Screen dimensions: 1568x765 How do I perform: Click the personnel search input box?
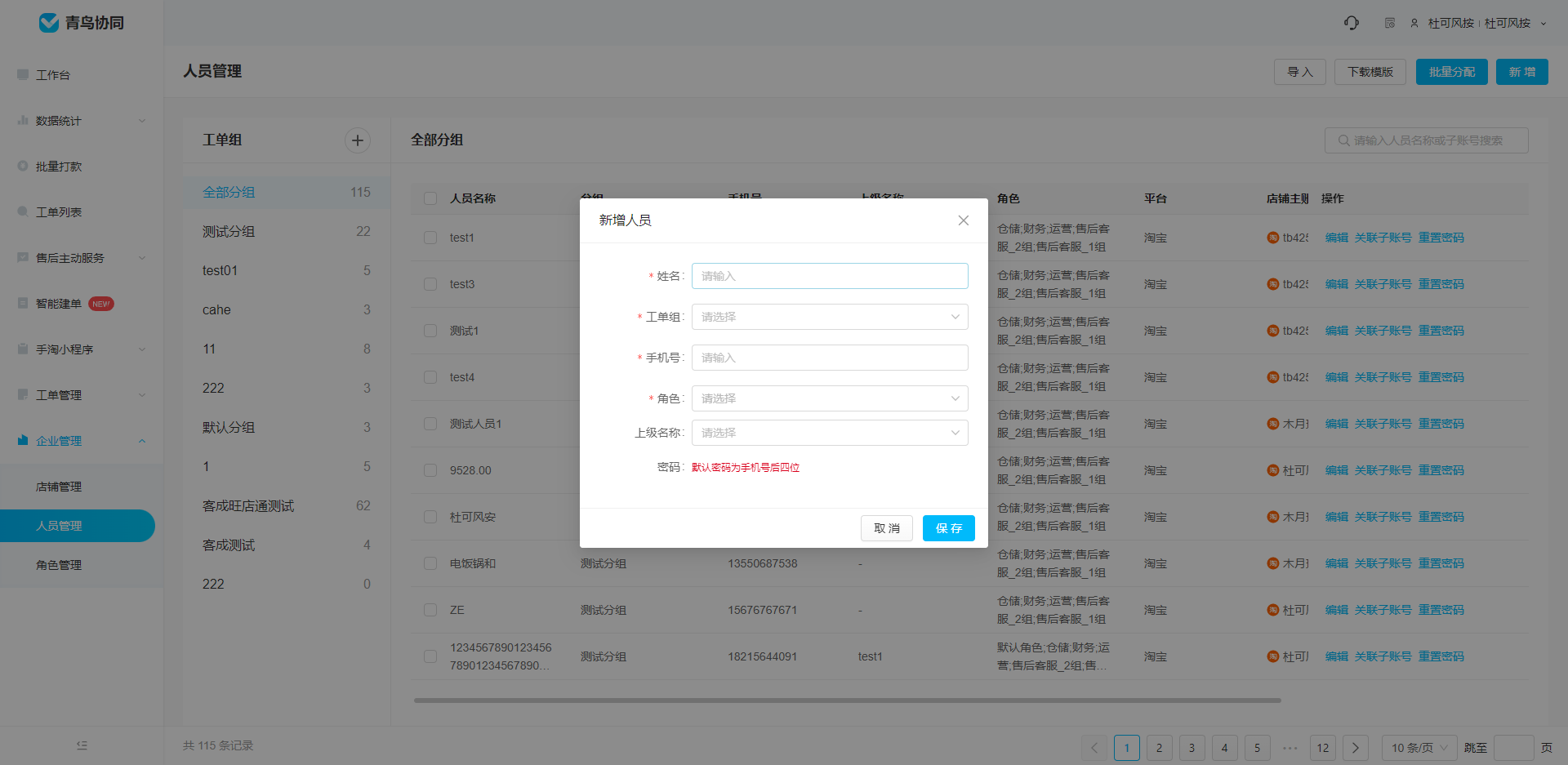click(x=1427, y=140)
